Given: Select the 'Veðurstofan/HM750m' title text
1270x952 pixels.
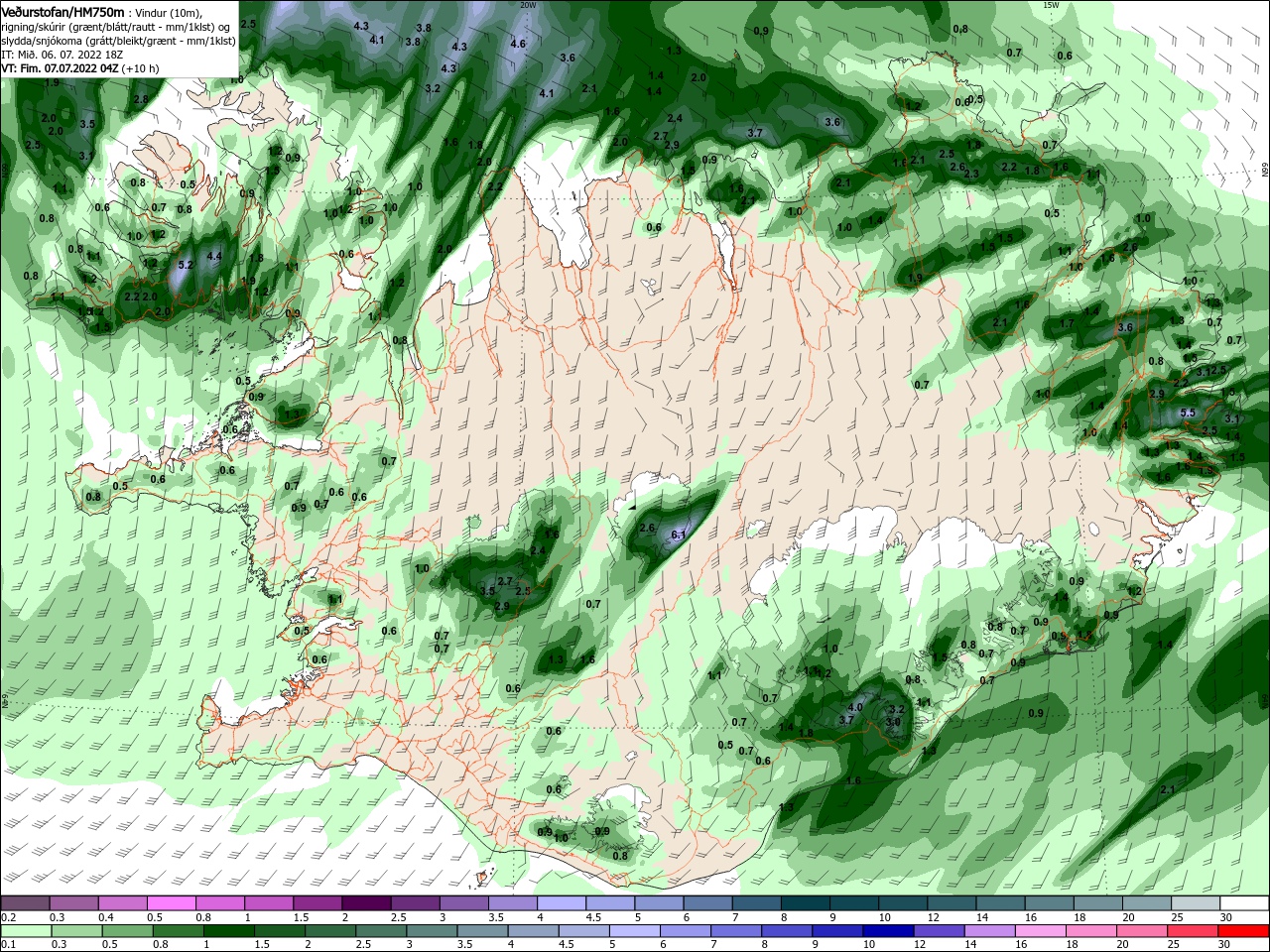Looking at the screenshot, I should [x=63, y=12].
